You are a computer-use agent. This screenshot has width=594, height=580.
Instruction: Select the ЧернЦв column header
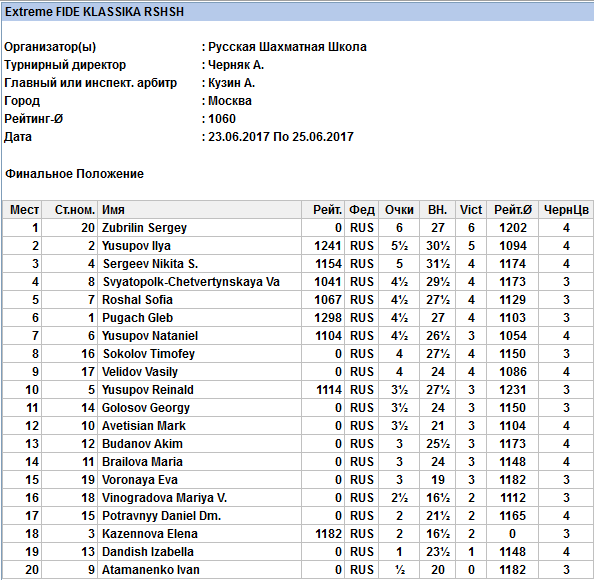566,209
